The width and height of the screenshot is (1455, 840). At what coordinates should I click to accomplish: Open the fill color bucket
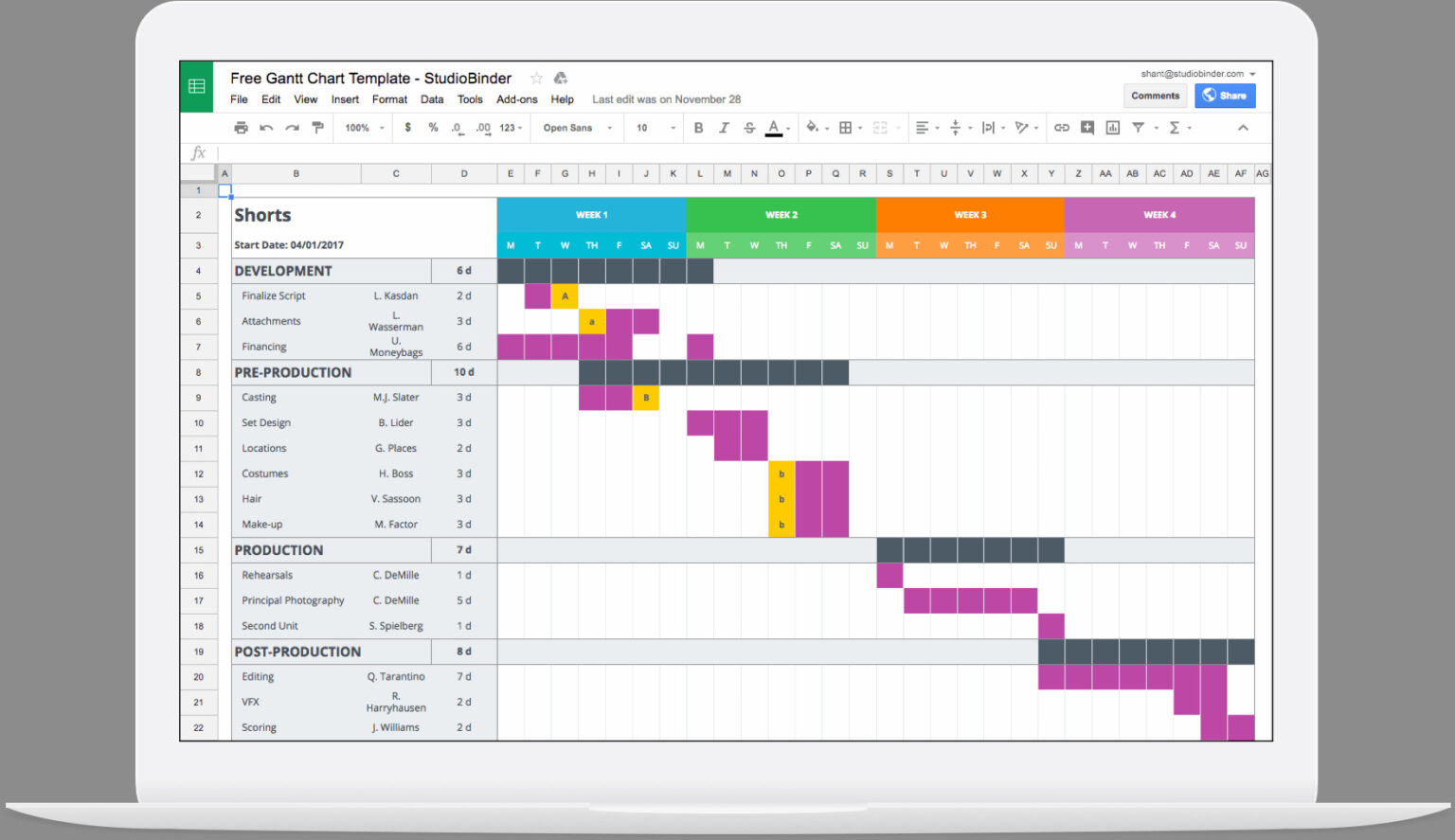point(812,127)
